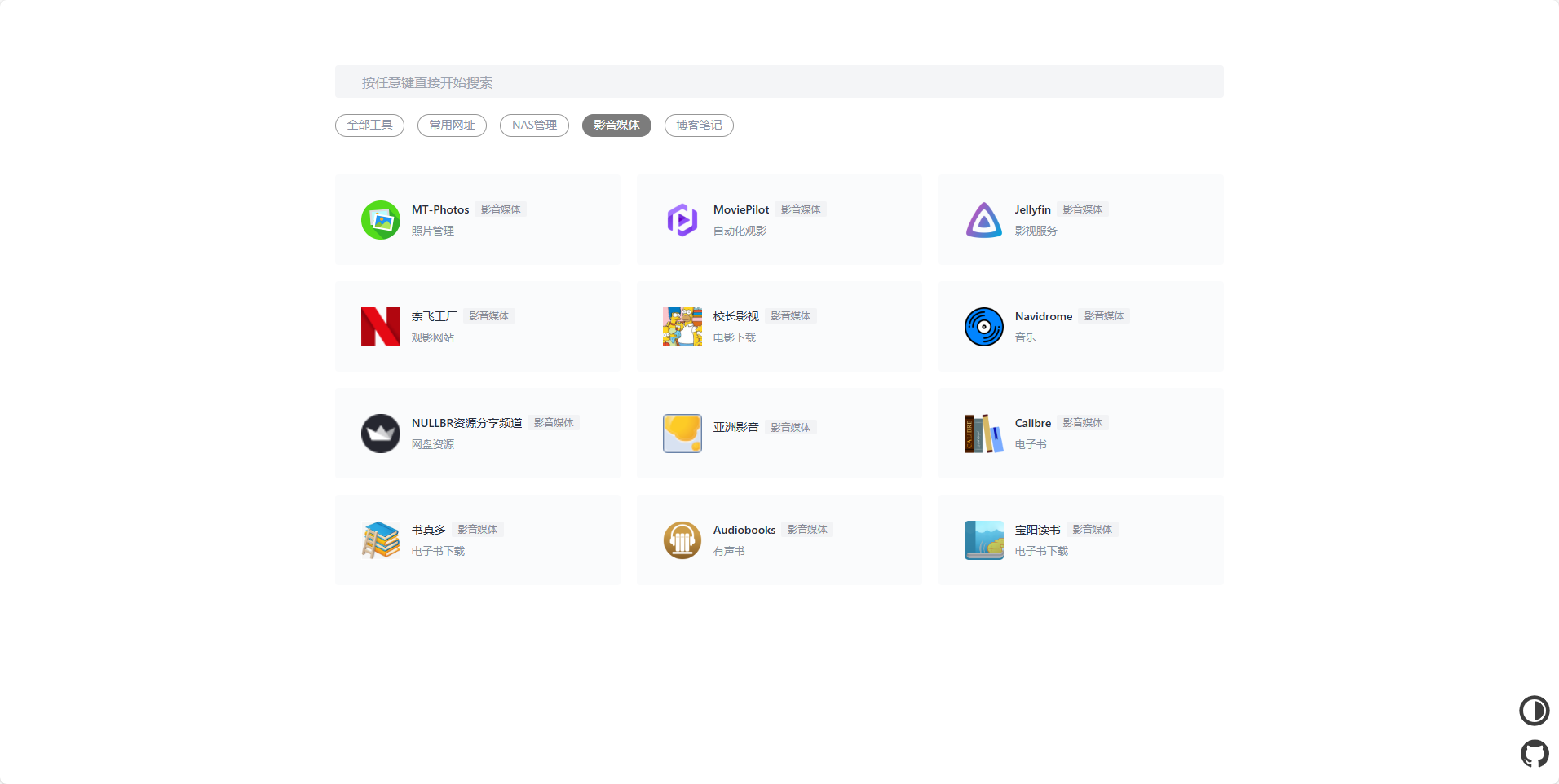The image size is (1559, 784).
Task: Click the 自动化观影 description text
Action: click(x=740, y=231)
